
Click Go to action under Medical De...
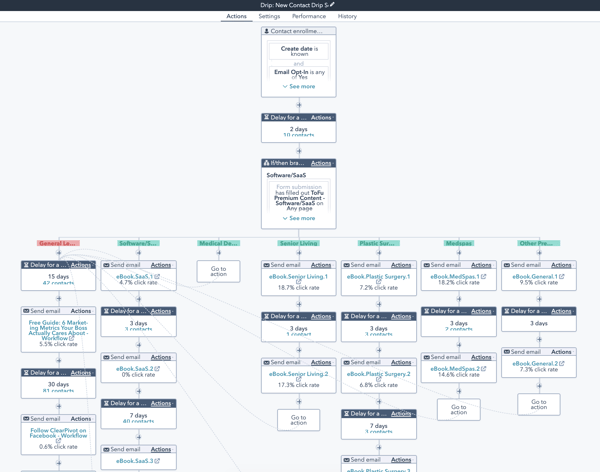pyautogui.click(x=218, y=271)
